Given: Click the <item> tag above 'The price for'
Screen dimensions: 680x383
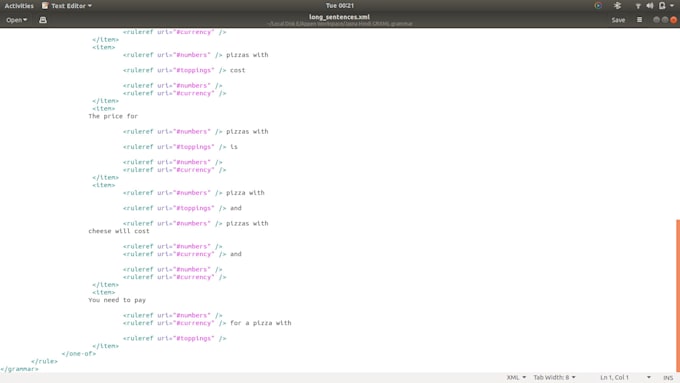Looking at the screenshot, I should pyautogui.click(x=104, y=108).
